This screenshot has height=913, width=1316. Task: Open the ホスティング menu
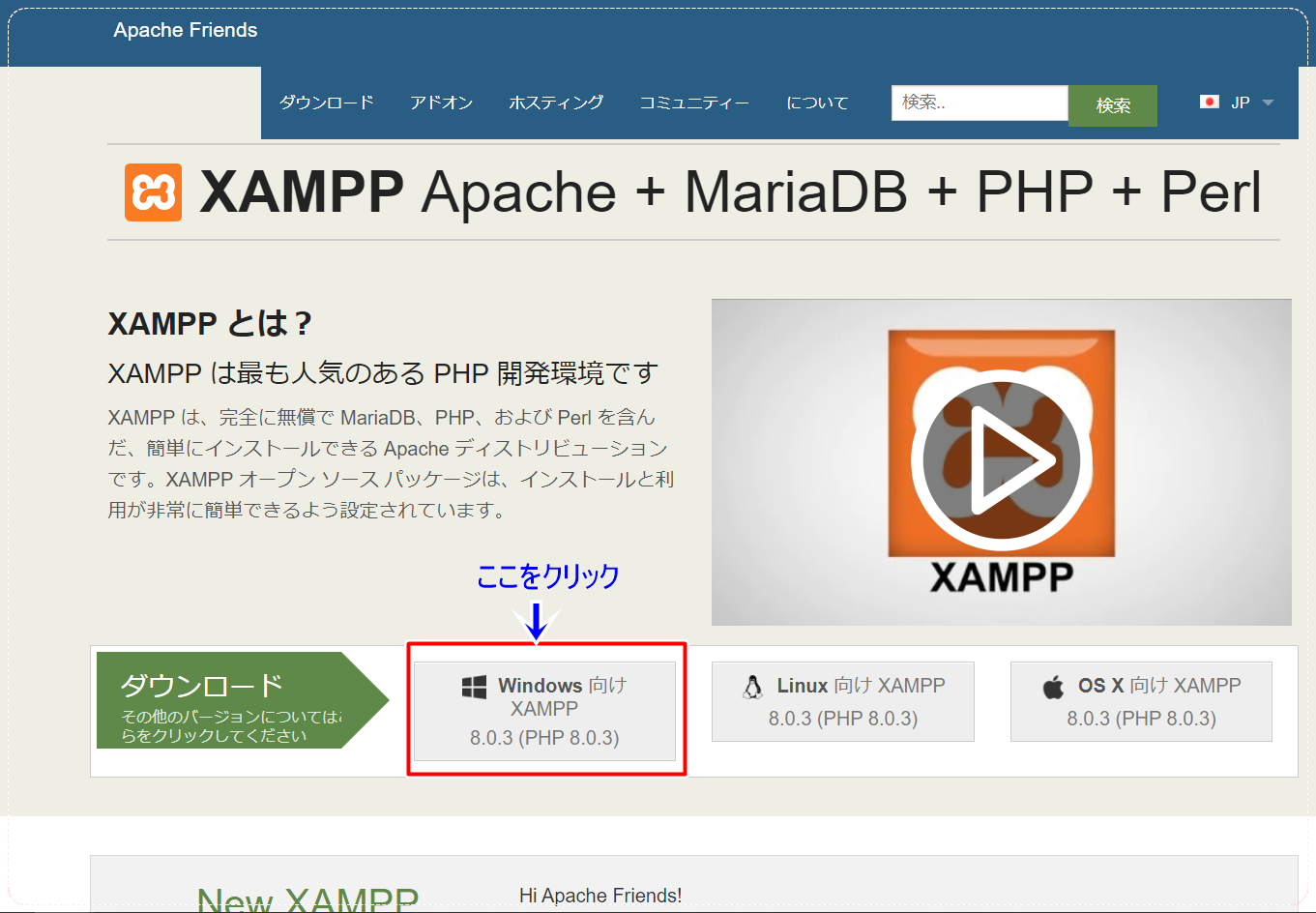coord(556,103)
